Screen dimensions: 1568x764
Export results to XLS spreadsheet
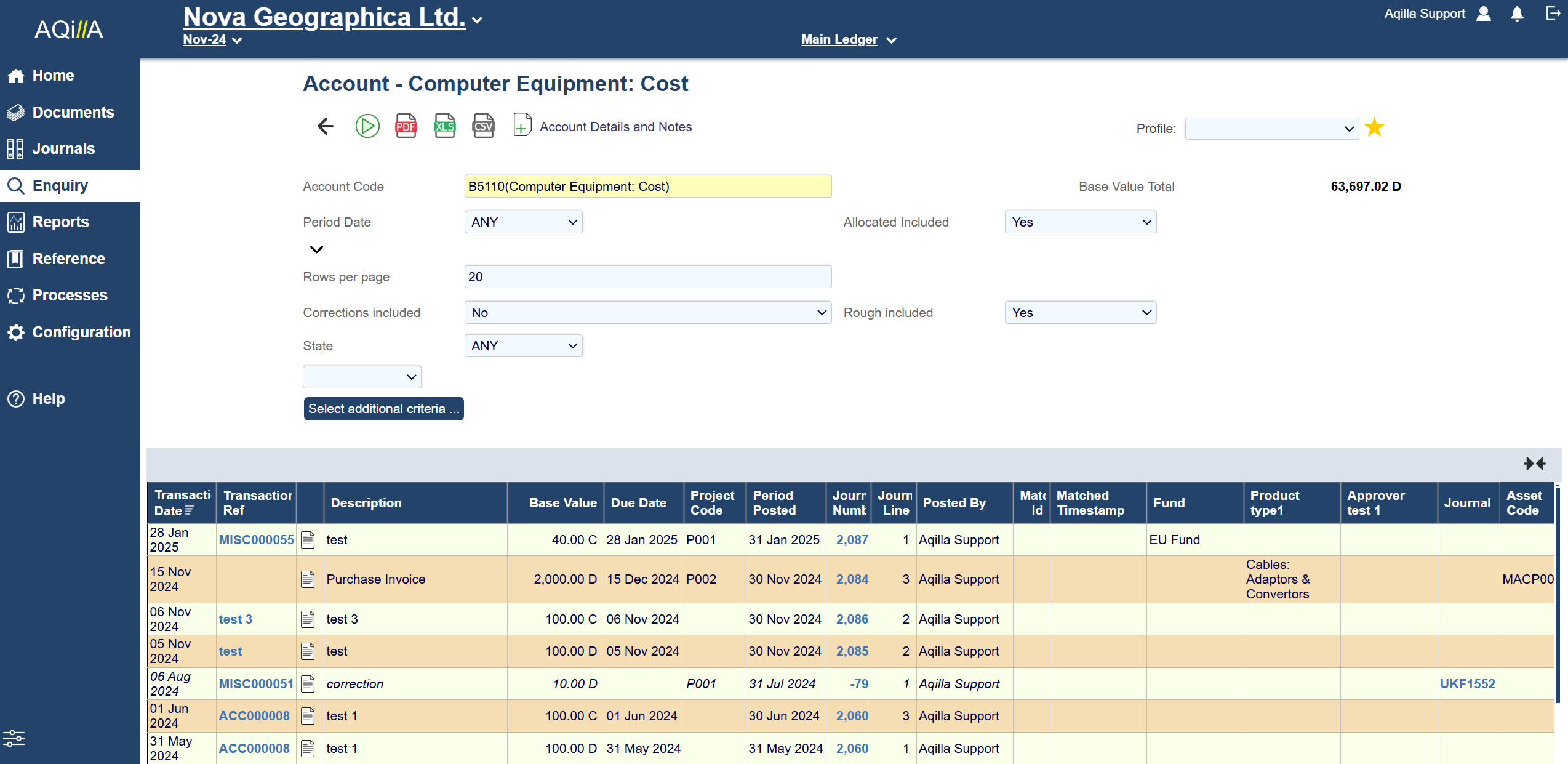444,126
